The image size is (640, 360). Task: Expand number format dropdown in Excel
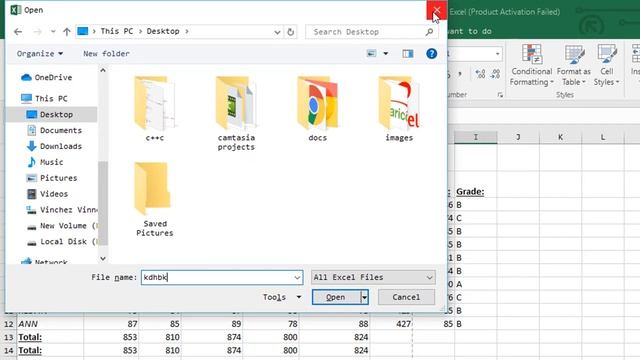point(497,53)
